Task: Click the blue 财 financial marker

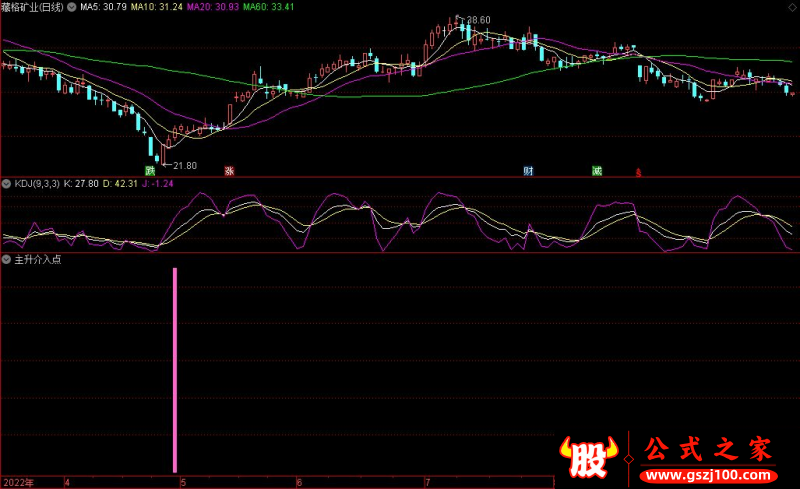Action: [527, 171]
